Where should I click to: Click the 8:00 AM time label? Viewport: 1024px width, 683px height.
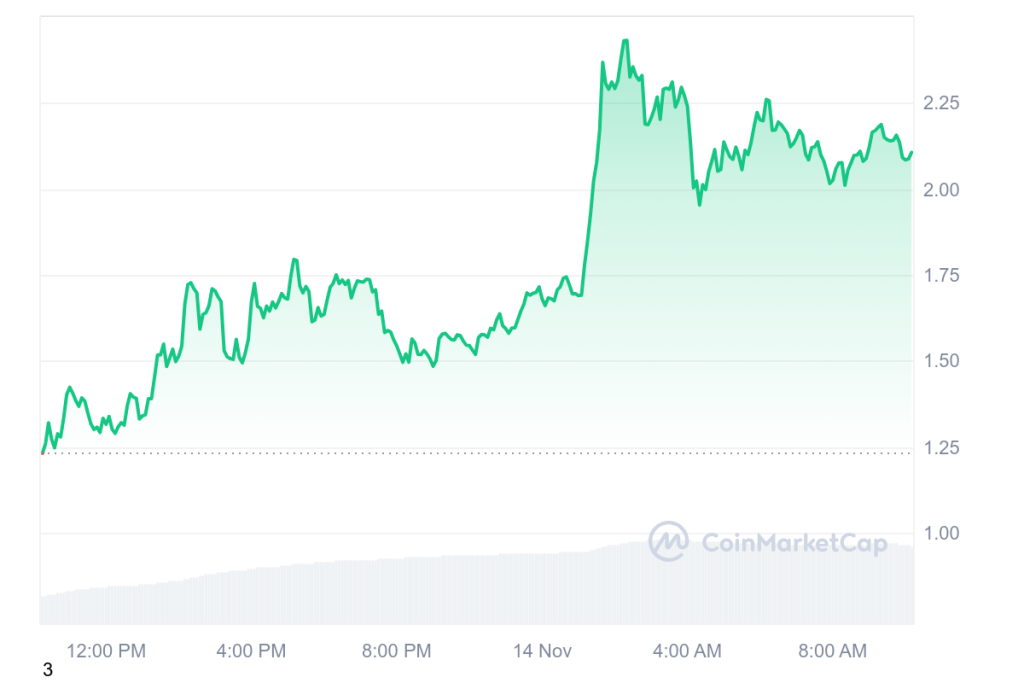click(x=833, y=651)
